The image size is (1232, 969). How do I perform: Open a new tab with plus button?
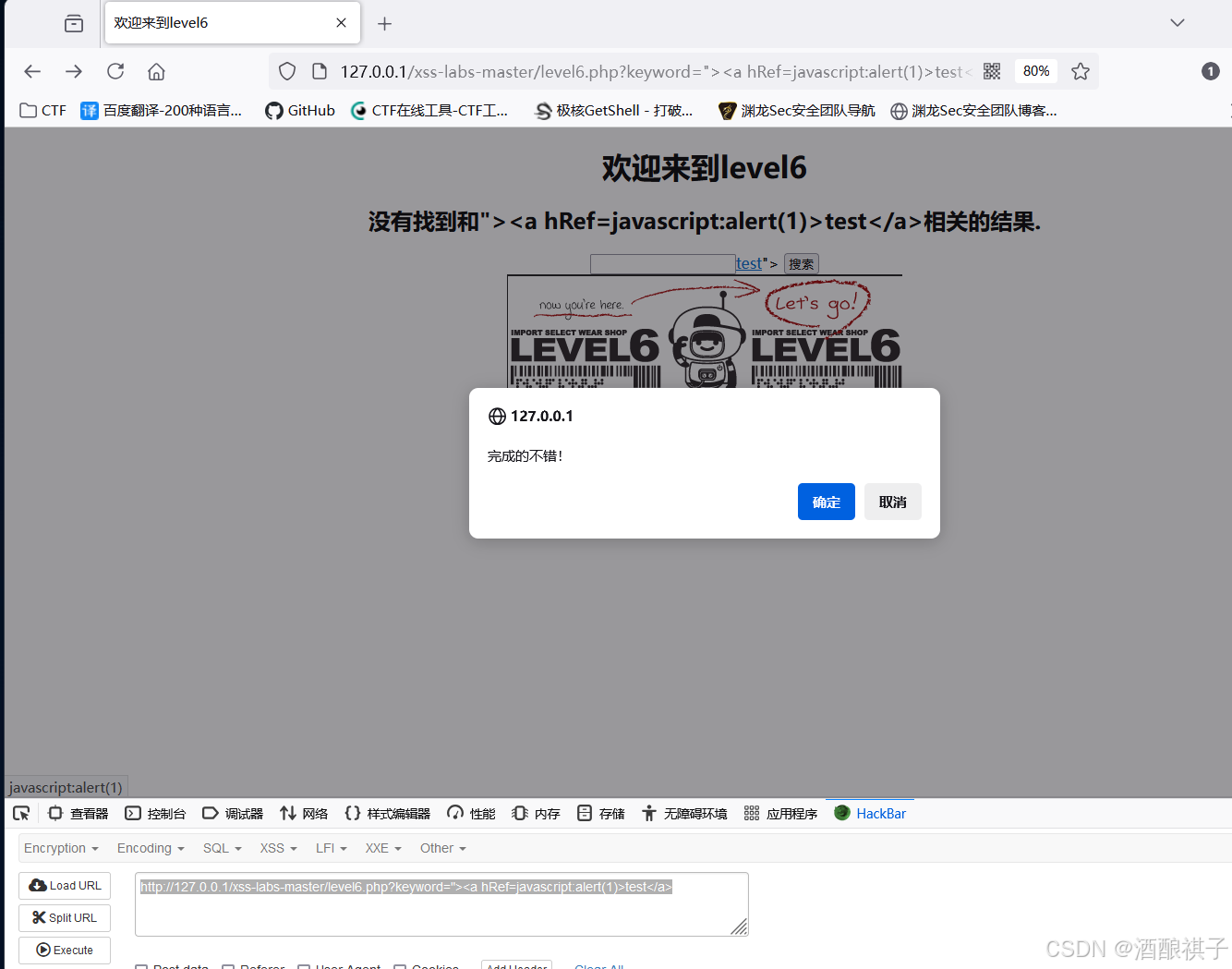pos(385,23)
